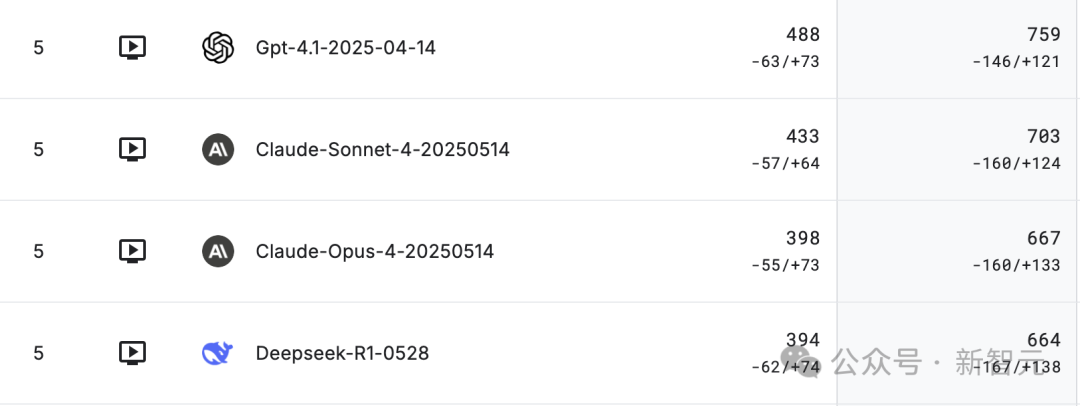The width and height of the screenshot is (1080, 406).
Task: Click the Anthropic logo next to Claude-Opus-4
Action: (x=218, y=251)
